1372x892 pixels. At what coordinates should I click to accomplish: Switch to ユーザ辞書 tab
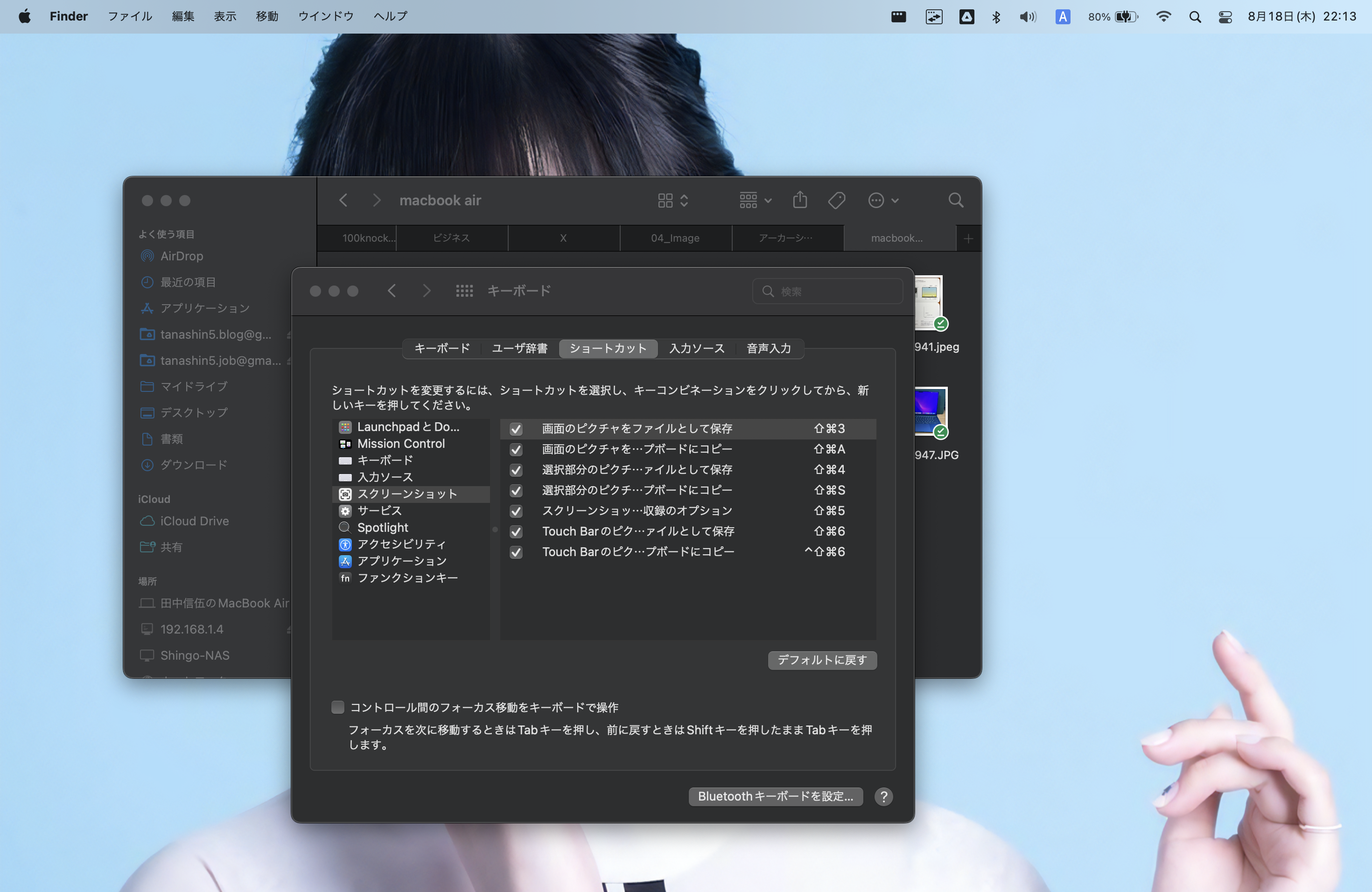point(519,348)
